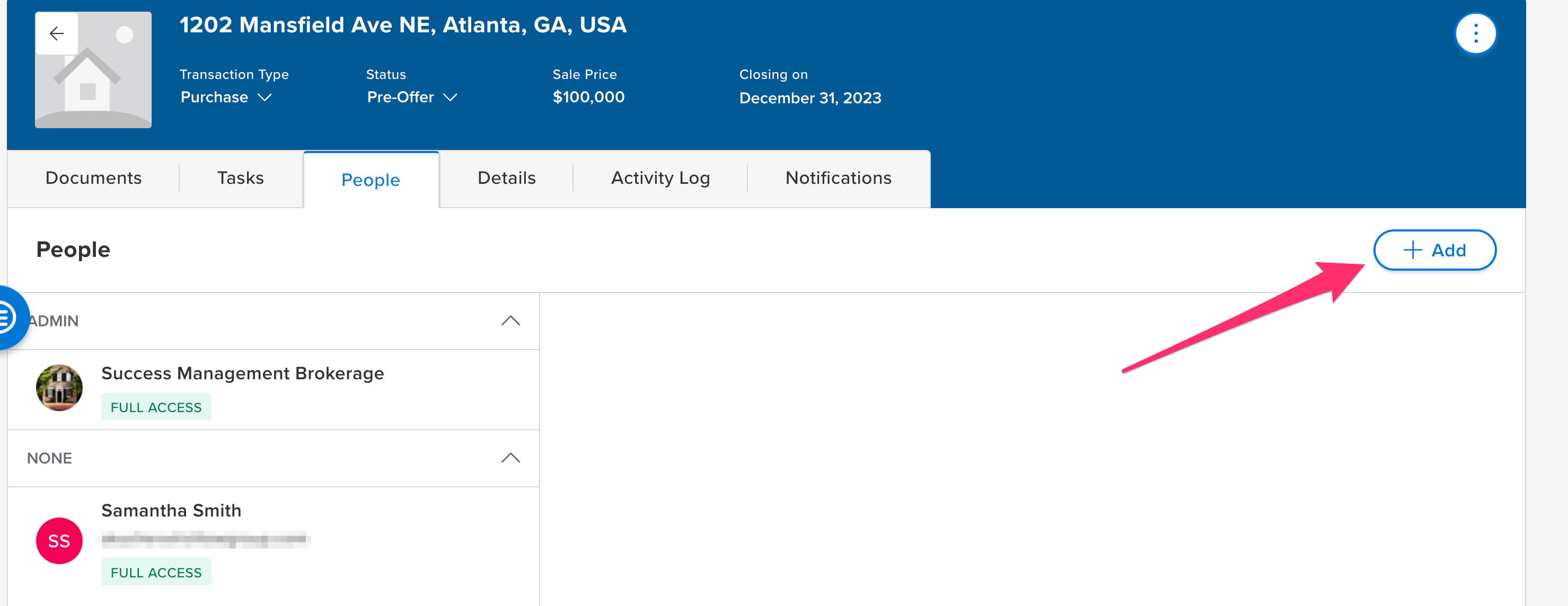
Task: Select Success Management Brokerage entry
Action: coord(242,373)
